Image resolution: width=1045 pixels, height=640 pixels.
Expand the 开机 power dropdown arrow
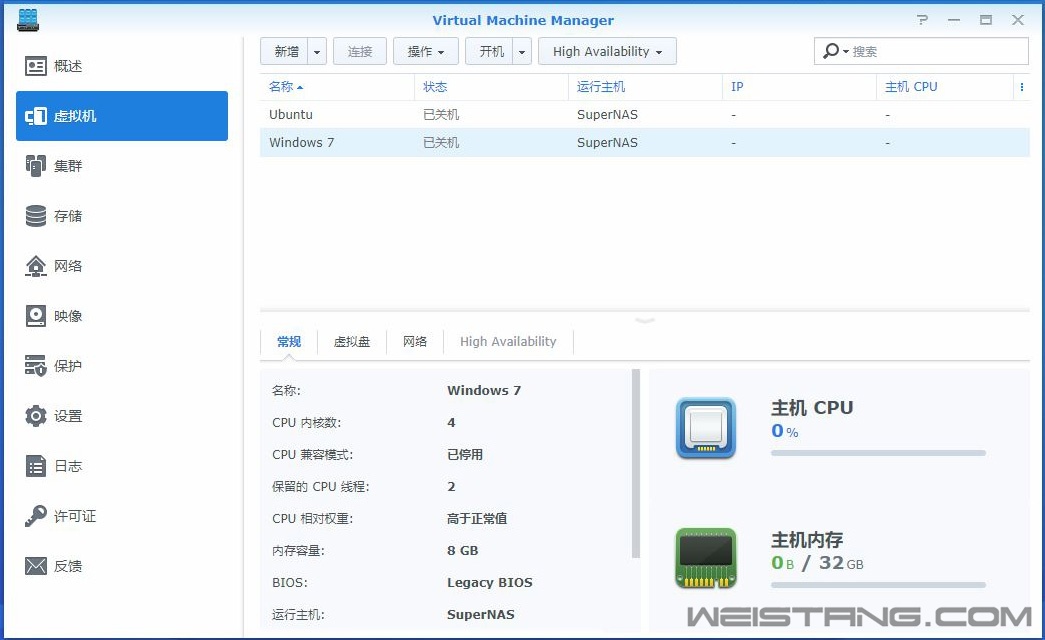pyautogui.click(x=521, y=51)
